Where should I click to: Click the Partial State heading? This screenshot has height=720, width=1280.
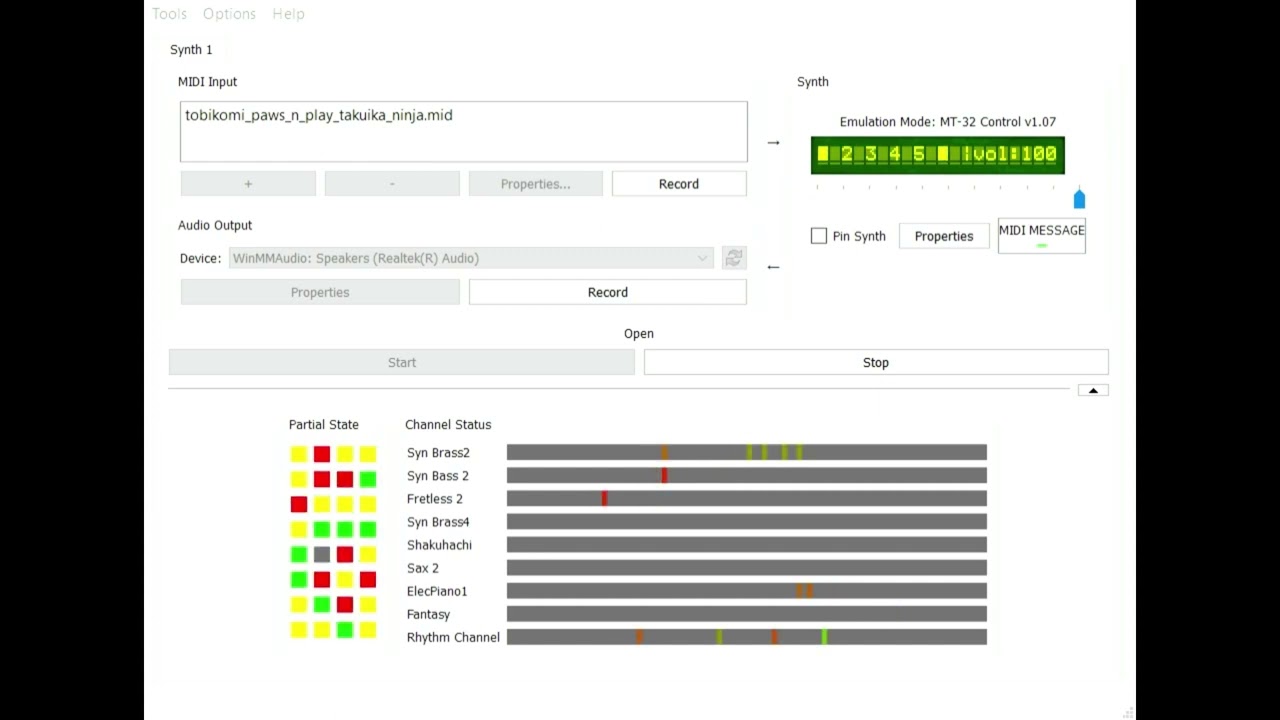324,425
